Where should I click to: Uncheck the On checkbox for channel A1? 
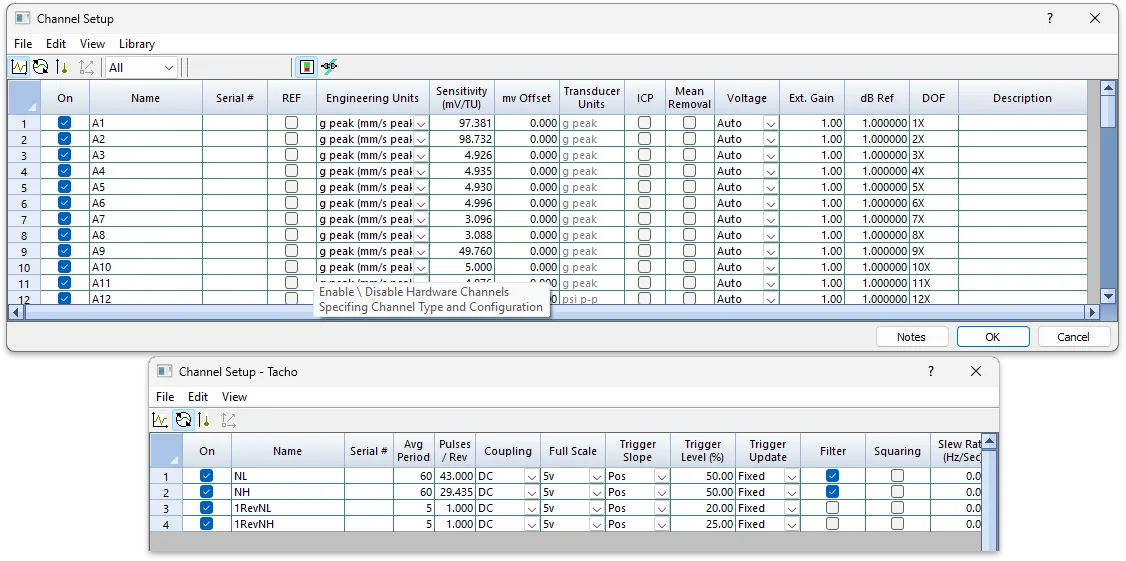tap(65, 123)
